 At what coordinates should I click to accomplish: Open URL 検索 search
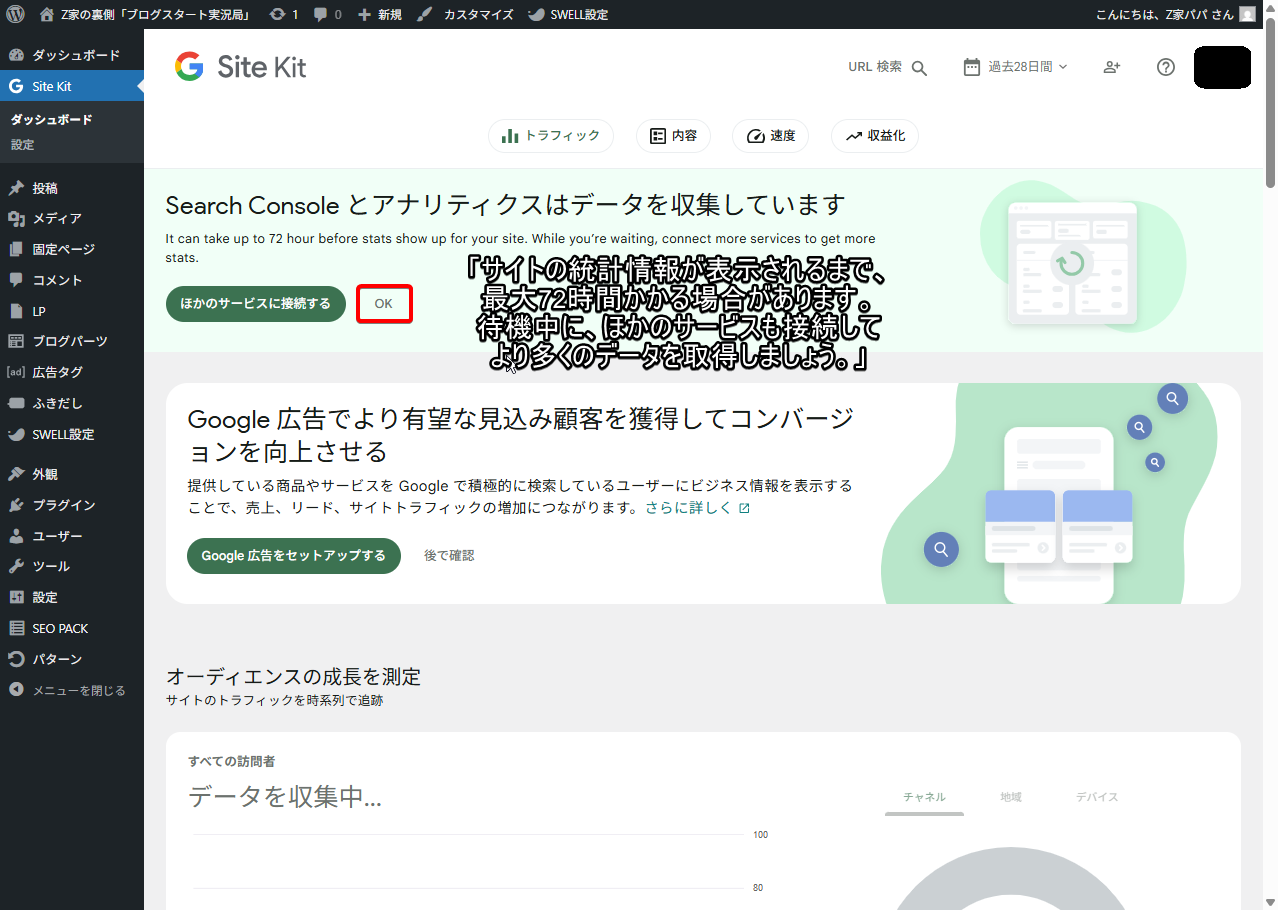tap(888, 67)
